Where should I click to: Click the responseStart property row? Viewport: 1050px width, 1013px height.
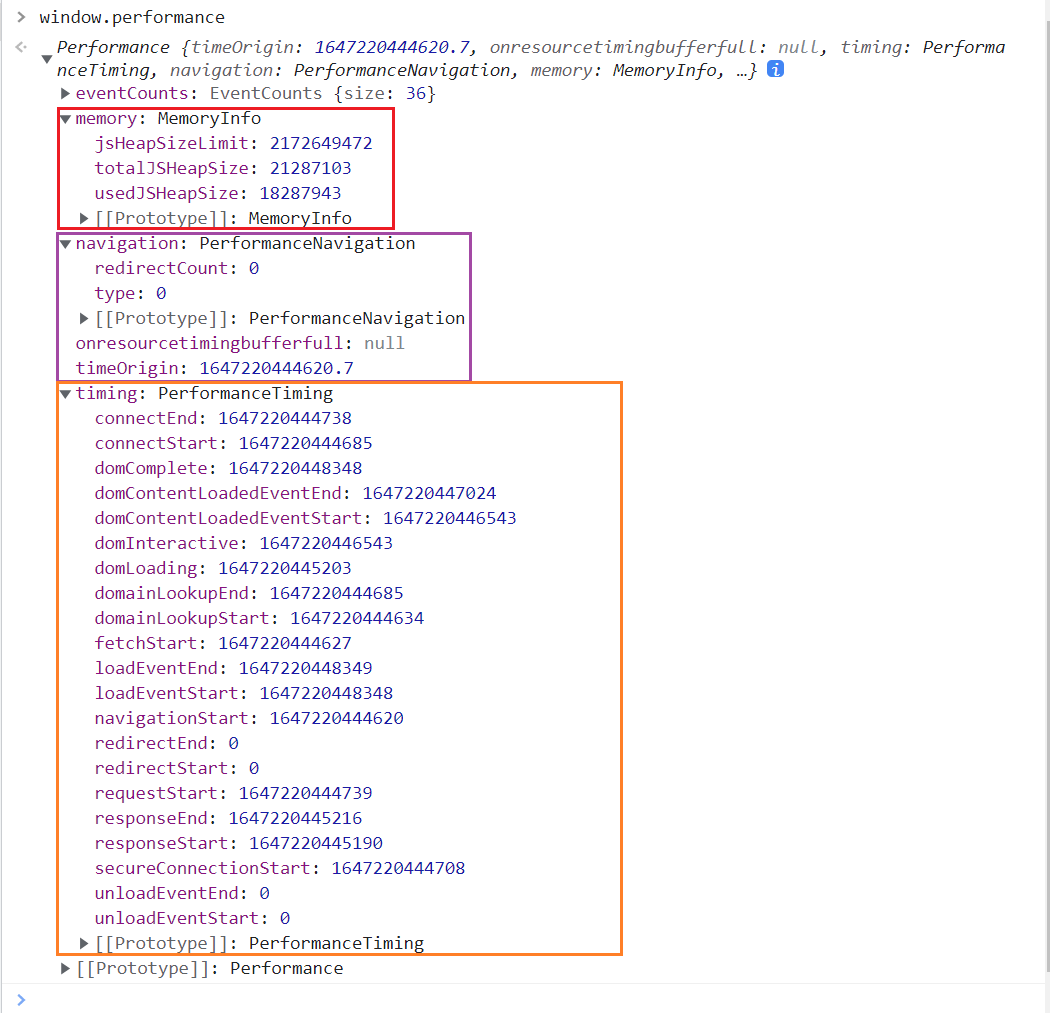coord(238,843)
